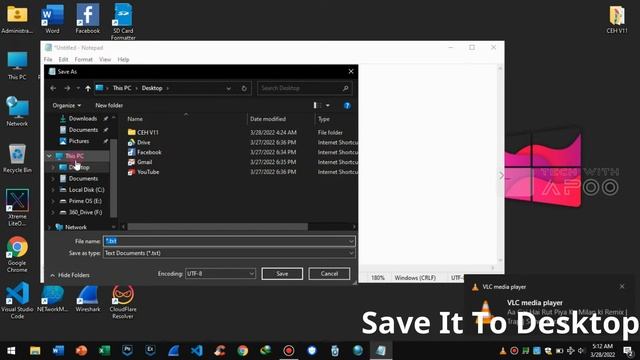Viewport: 640px width, 360px height.
Task: Click the This PC breadcrumb in address bar
Action: pyautogui.click(x=122, y=88)
